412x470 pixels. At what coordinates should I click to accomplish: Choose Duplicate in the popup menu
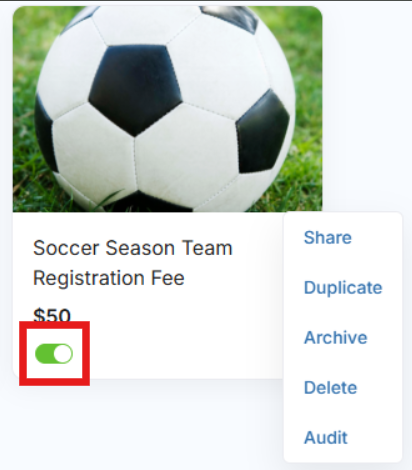343,288
